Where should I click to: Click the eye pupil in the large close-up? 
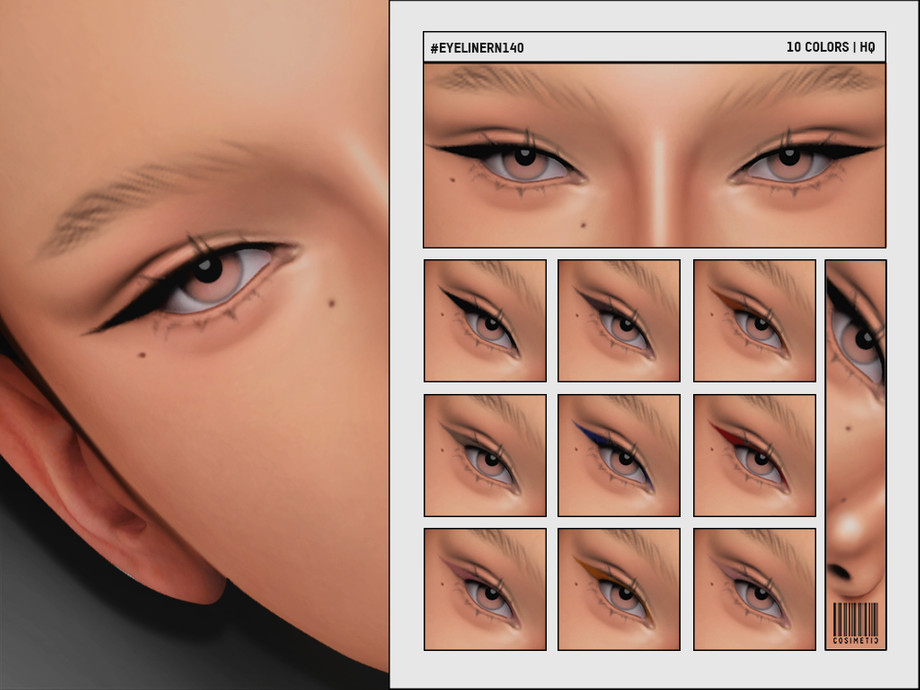pyautogui.click(x=208, y=268)
